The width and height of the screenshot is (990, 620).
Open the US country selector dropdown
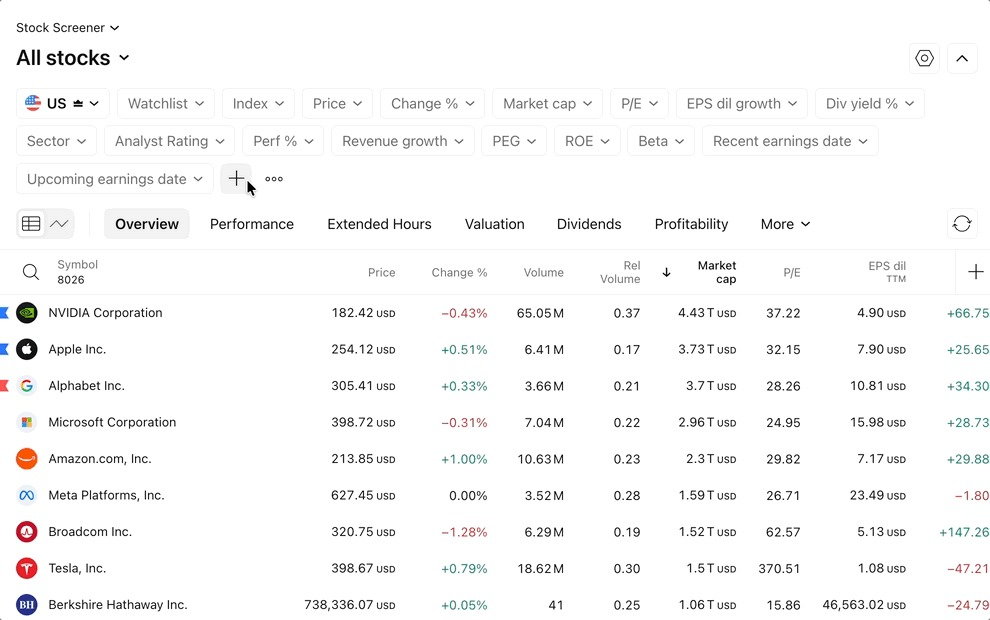pos(63,104)
